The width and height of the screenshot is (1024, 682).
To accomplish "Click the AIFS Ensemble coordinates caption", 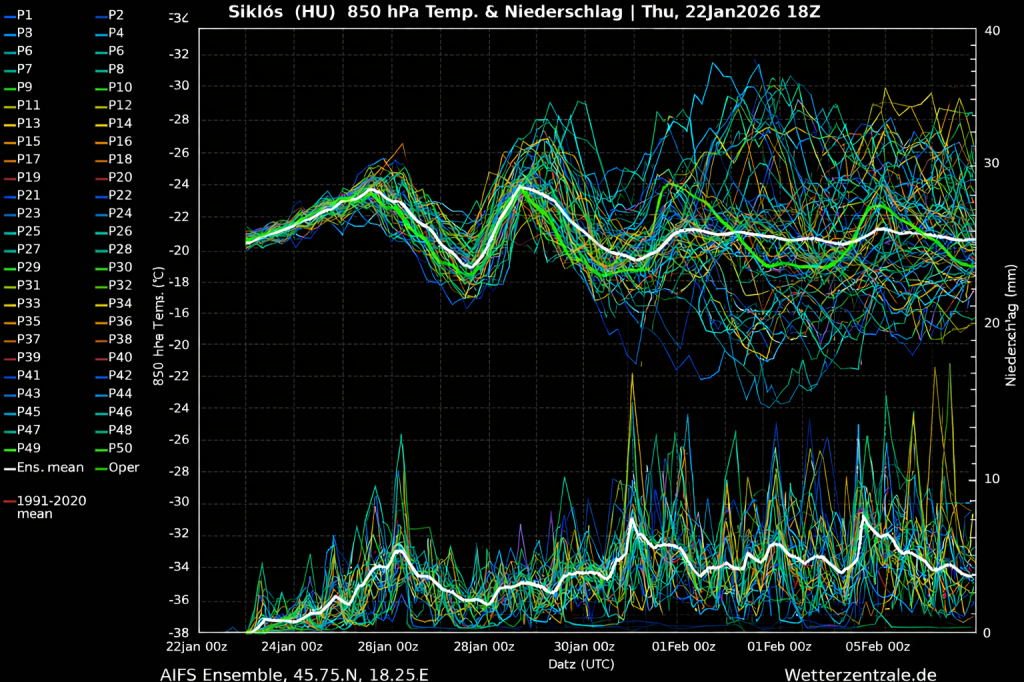I will tap(294, 675).
